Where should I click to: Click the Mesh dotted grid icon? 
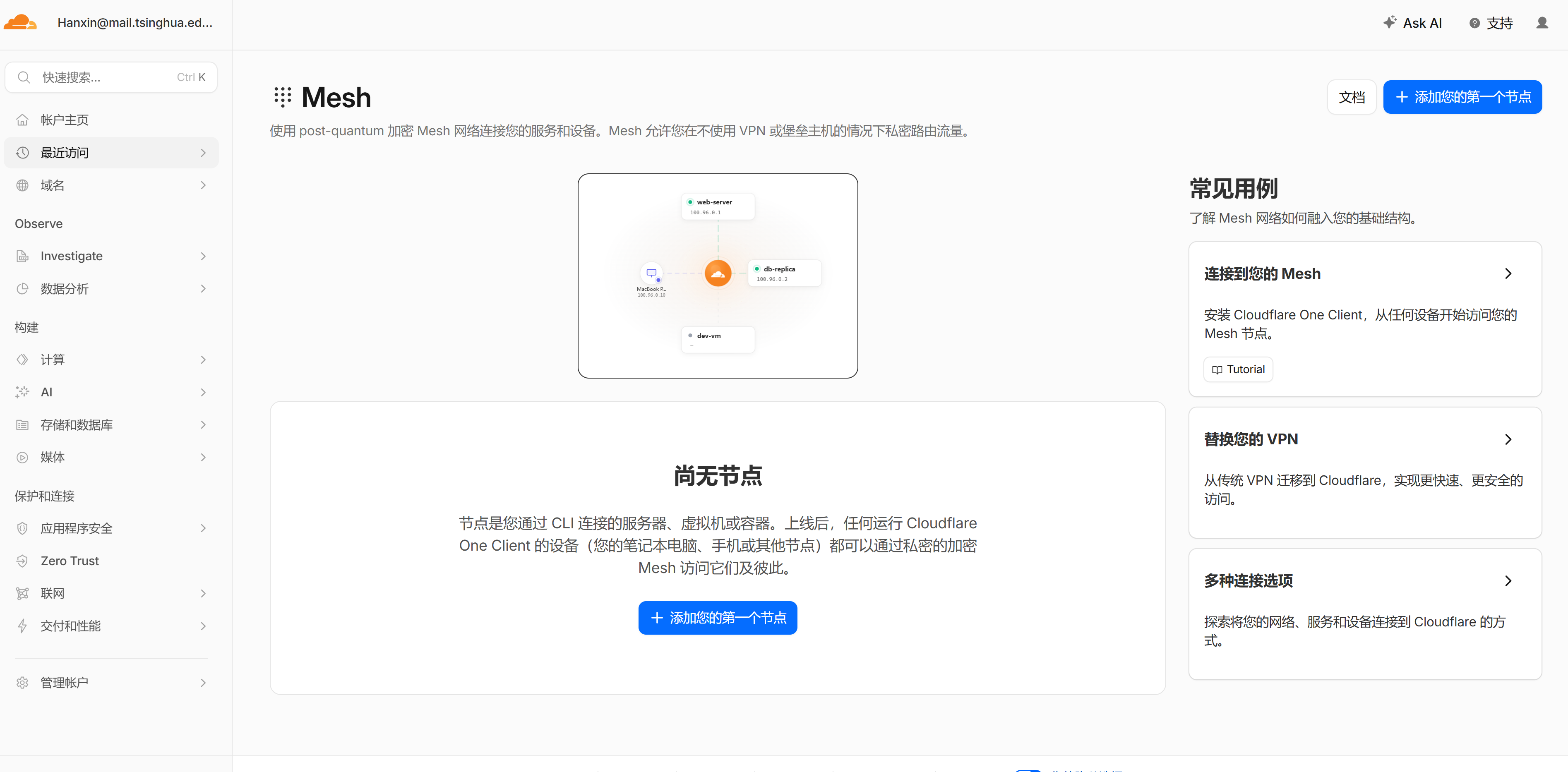tap(282, 97)
